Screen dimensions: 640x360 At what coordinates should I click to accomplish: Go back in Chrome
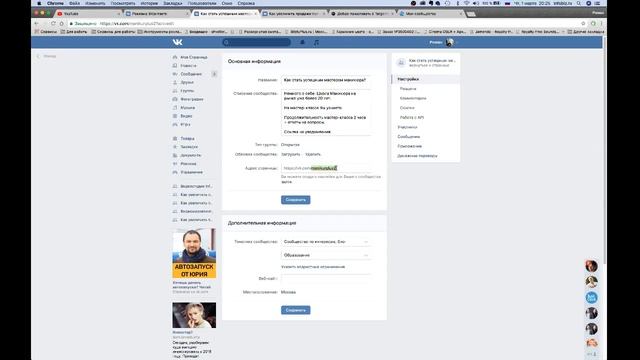tap(37, 24)
